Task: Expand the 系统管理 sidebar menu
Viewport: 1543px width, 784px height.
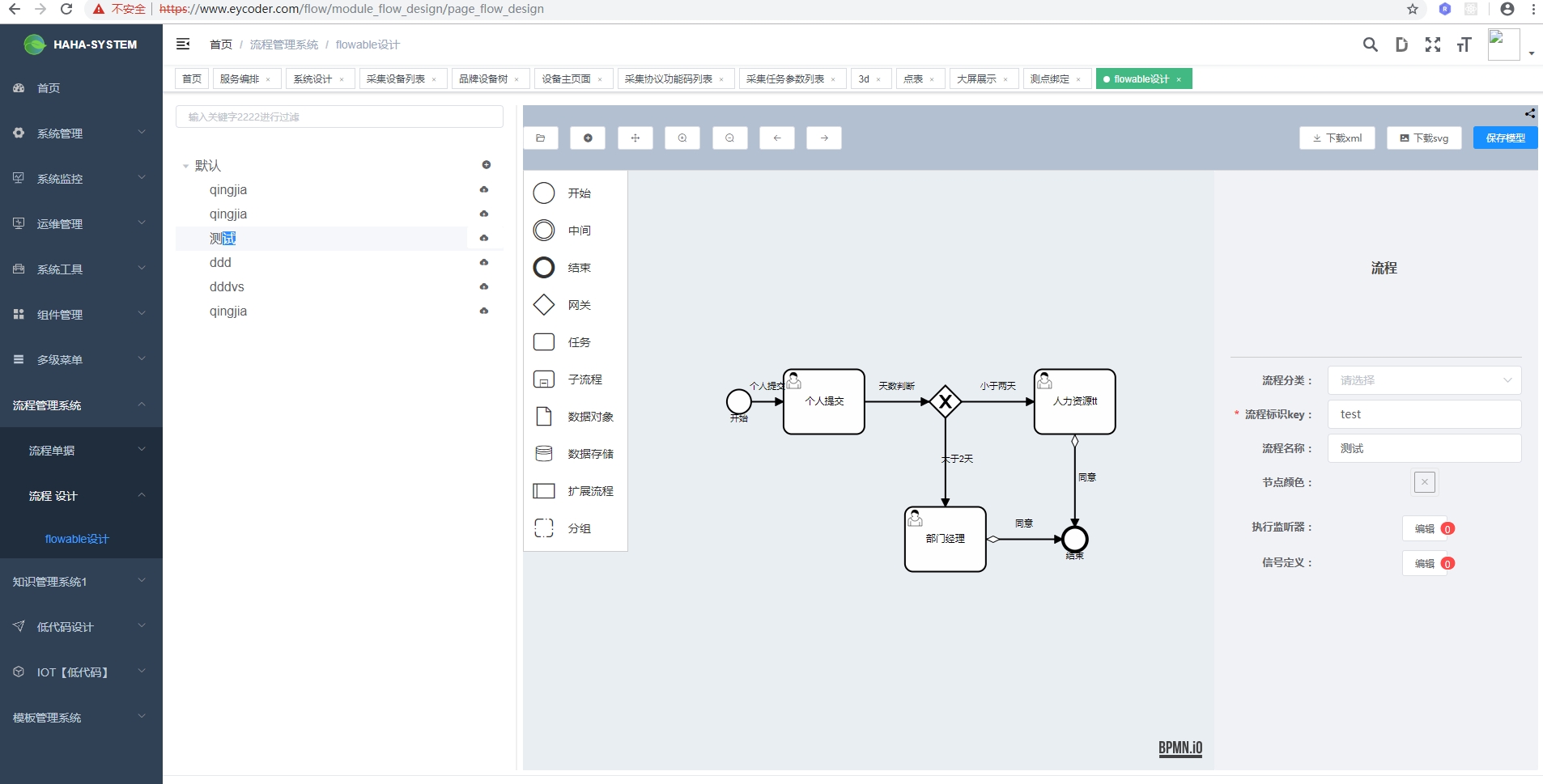Action: pyautogui.click(x=81, y=133)
